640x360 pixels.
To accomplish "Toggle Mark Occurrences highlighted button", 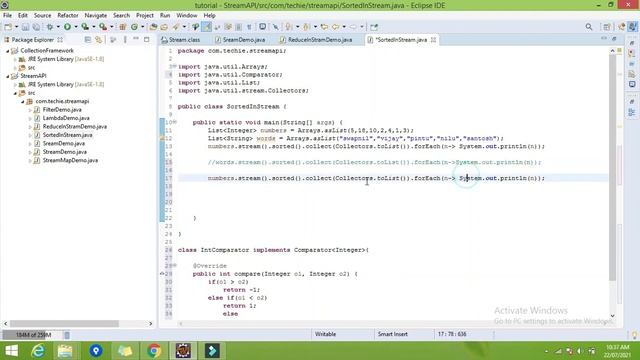I will [x=207, y=27].
